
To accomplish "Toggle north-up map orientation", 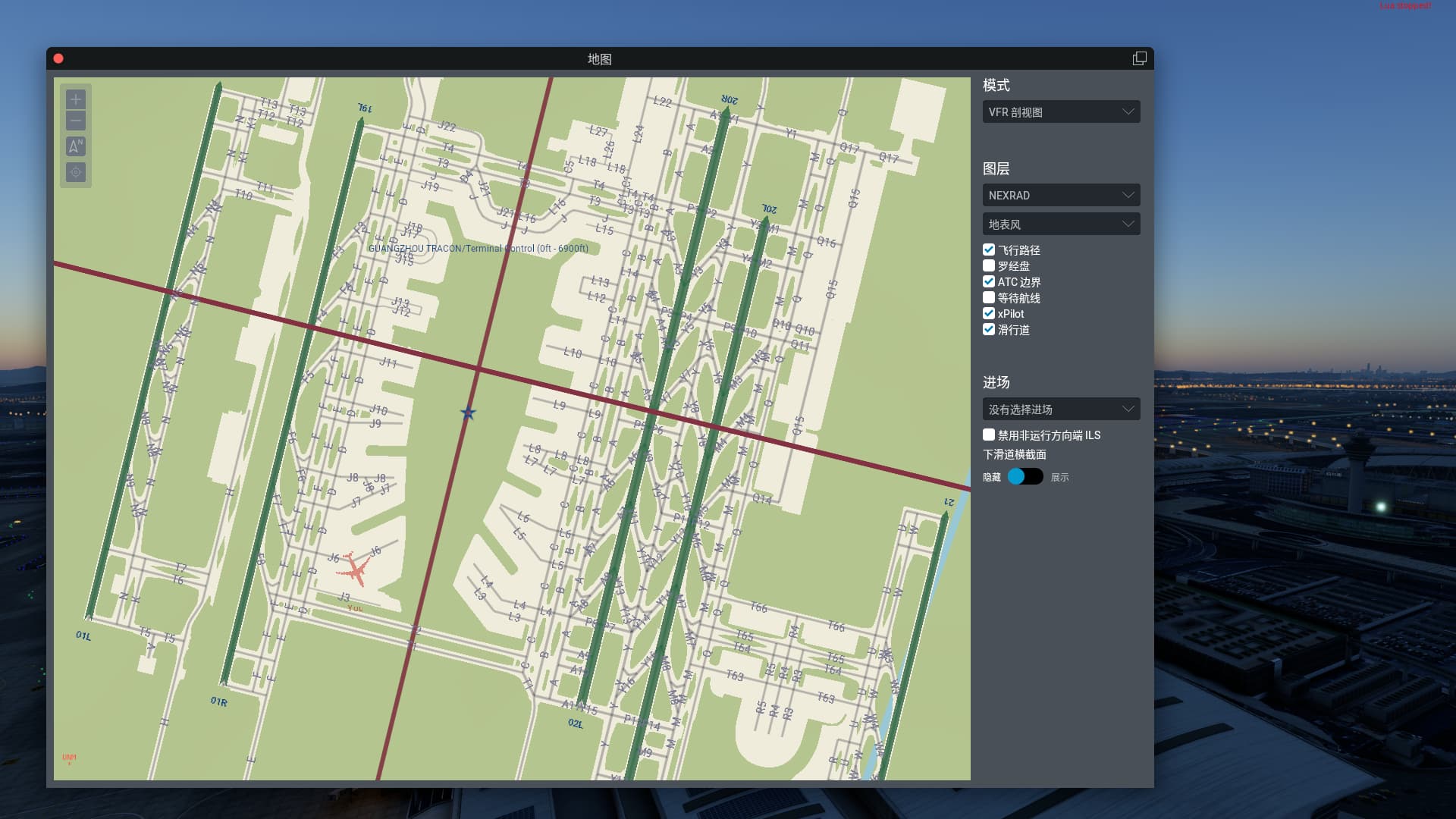I will point(76,146).
